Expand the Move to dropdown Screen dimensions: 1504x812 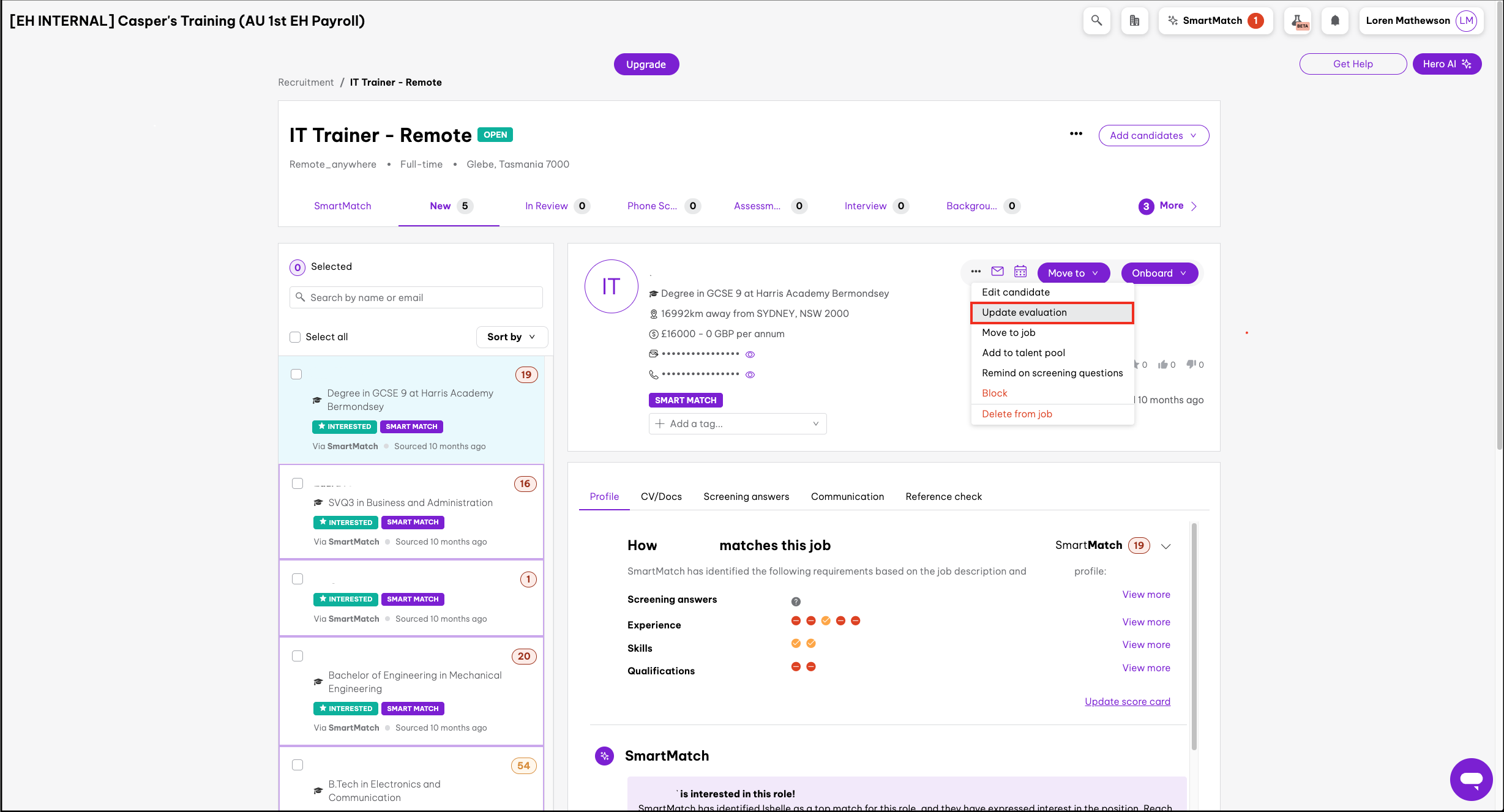point(1073,273)
